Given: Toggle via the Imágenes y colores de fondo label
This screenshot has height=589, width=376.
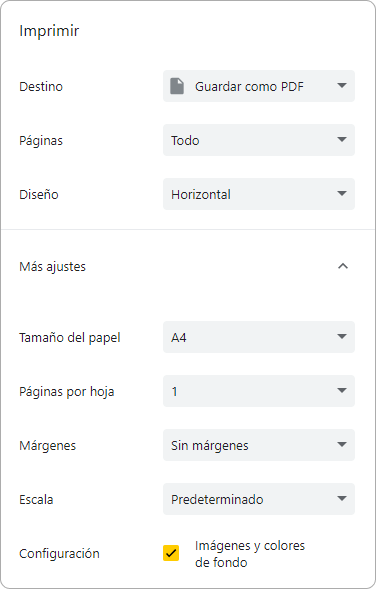Looking at the screenshot, I should tap(250, 554).
